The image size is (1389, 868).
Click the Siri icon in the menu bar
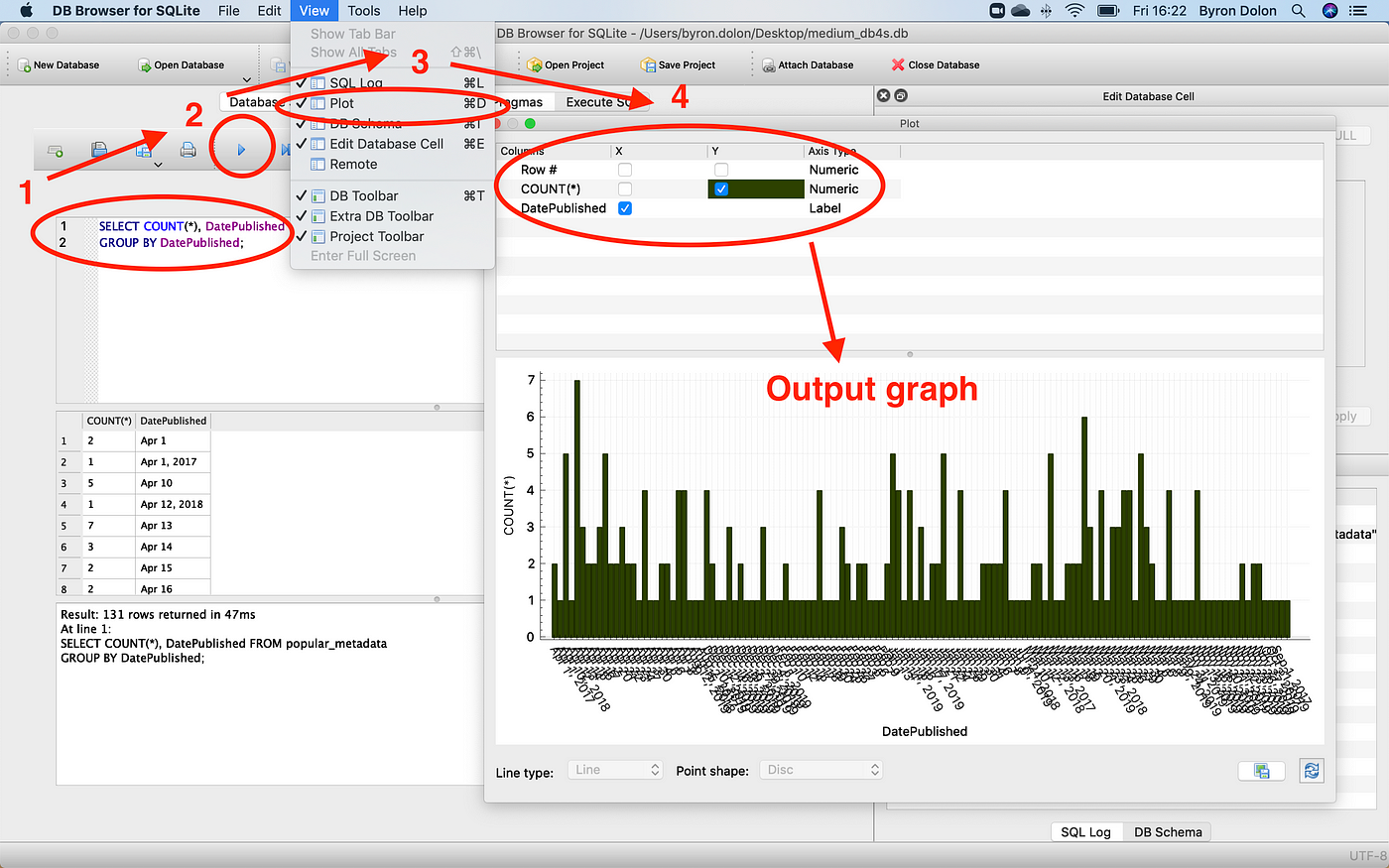click(x=1330, y=11)
